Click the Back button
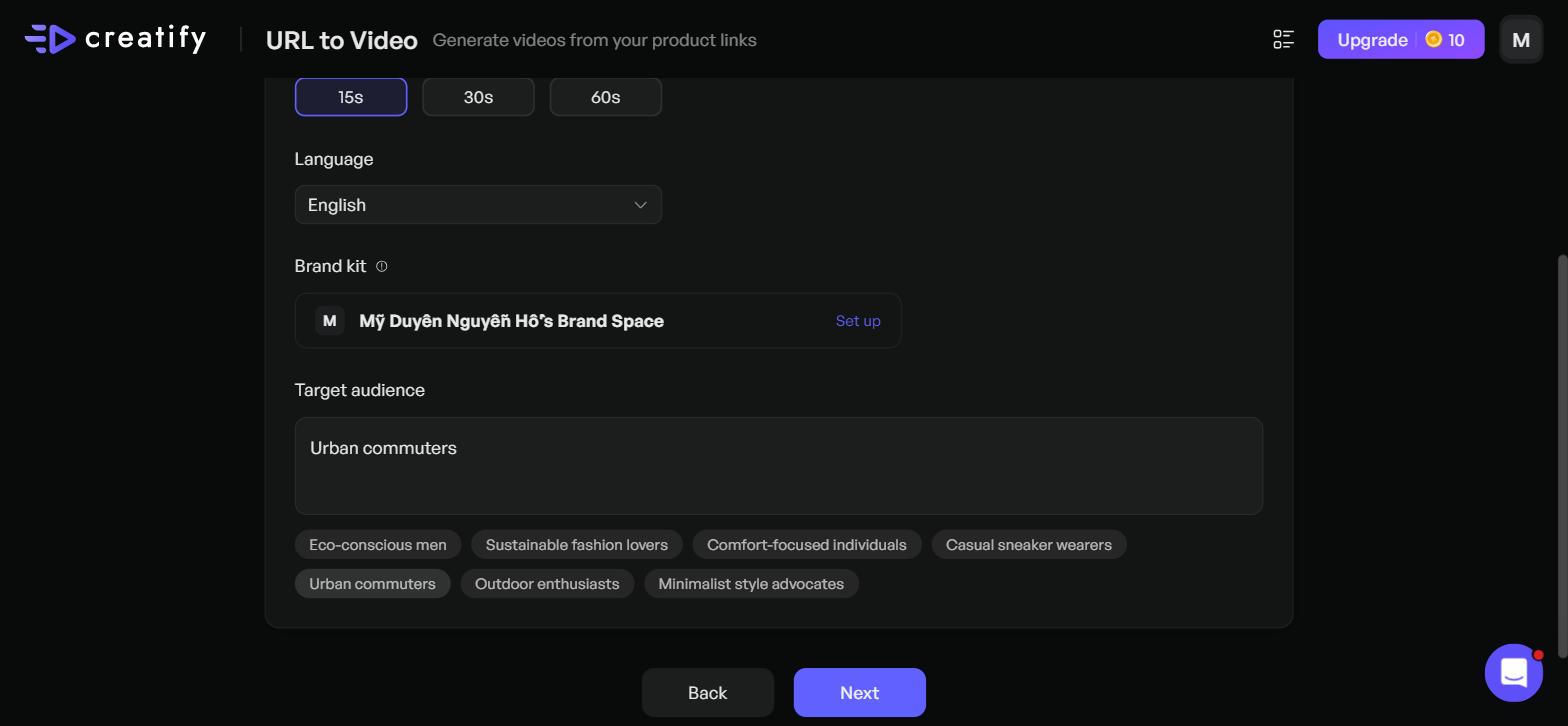 tap(708, 693)
